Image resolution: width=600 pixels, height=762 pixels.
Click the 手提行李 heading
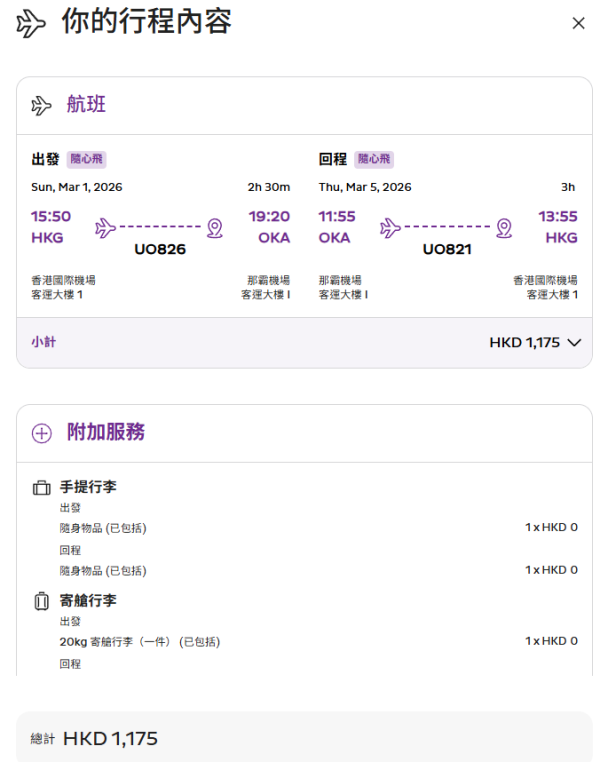coord(88,487)
